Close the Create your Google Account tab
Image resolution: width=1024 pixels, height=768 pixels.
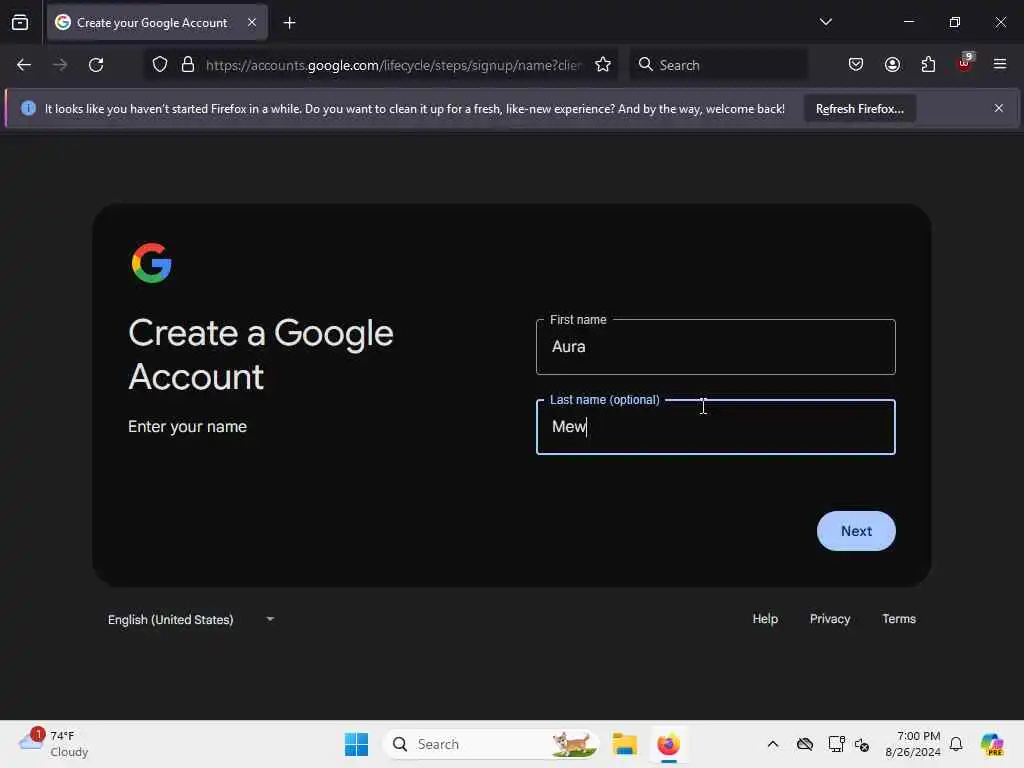tap(252, 22)
